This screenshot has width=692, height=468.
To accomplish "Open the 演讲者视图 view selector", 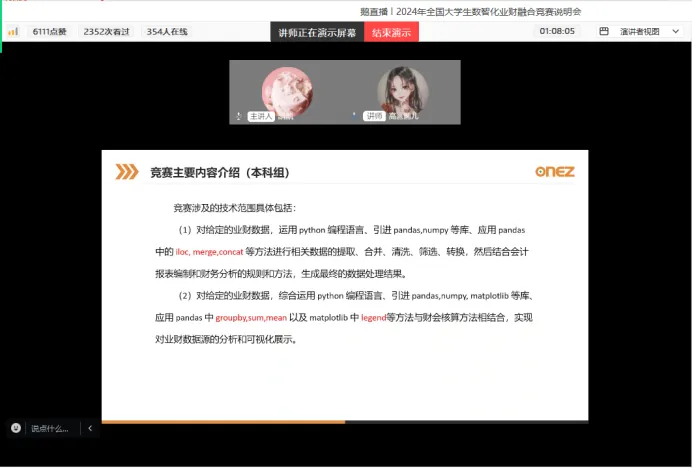I will pos(639,31).
